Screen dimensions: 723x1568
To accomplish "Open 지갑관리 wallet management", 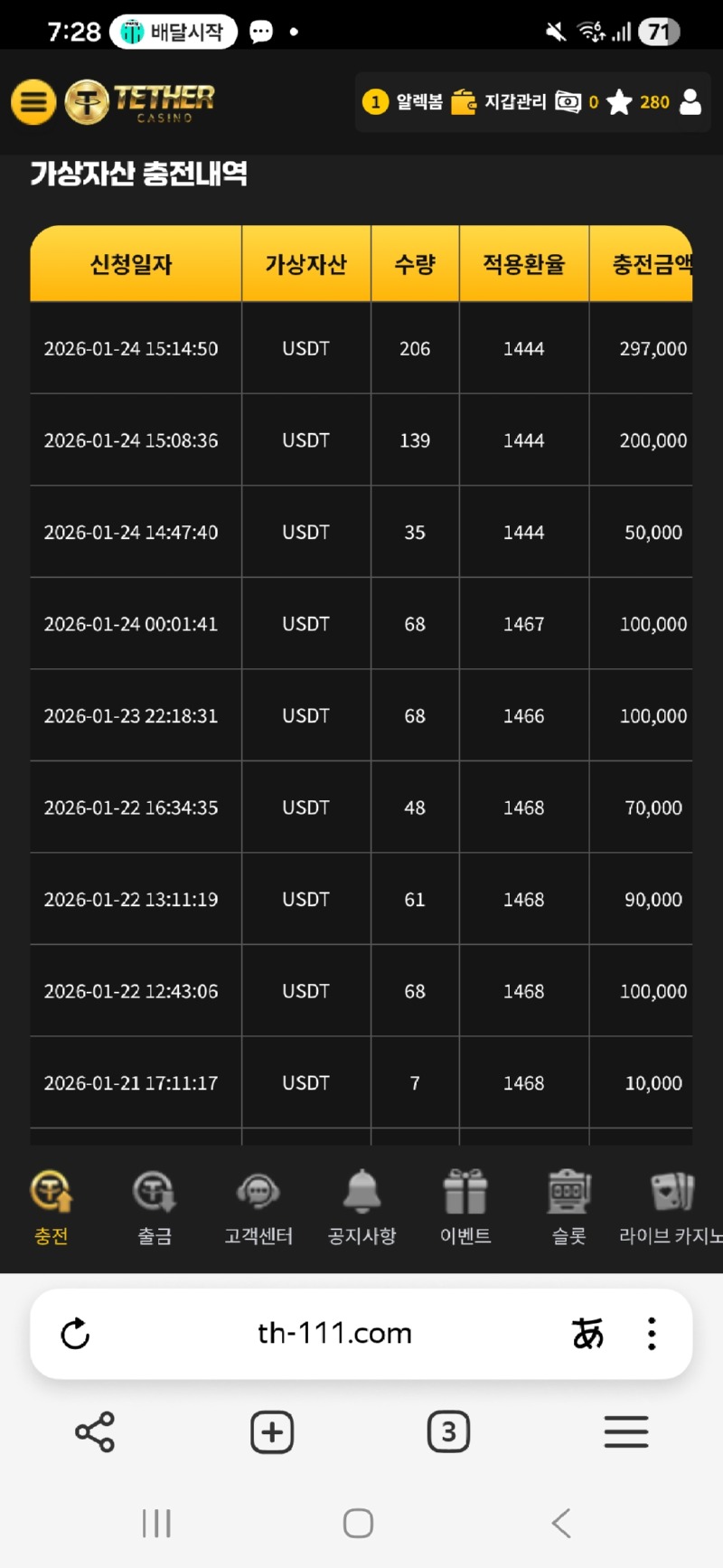I will click(x=500, y=102).
